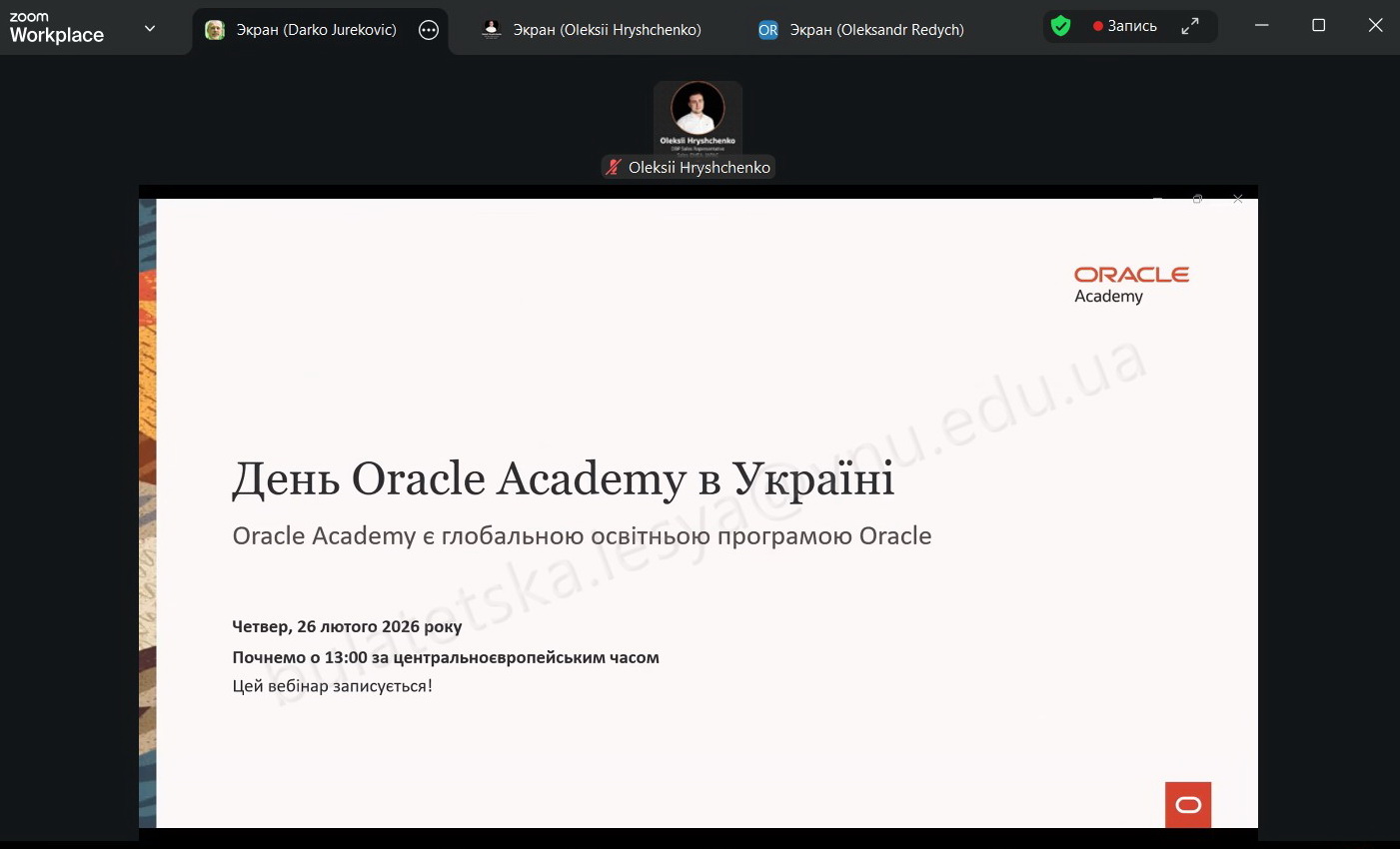
Task: Click the muted microphone icon by Oleksii Hryshchenko
Action: click(x=614, y=168)
